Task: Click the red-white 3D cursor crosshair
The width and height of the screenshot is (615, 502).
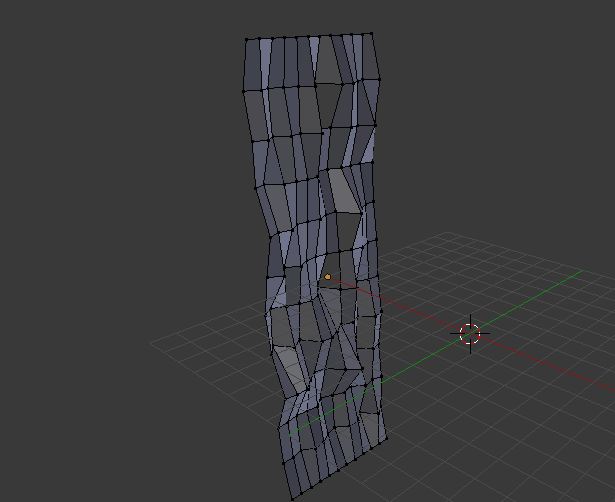Action: pyautogui.click(x=470, y=334)
